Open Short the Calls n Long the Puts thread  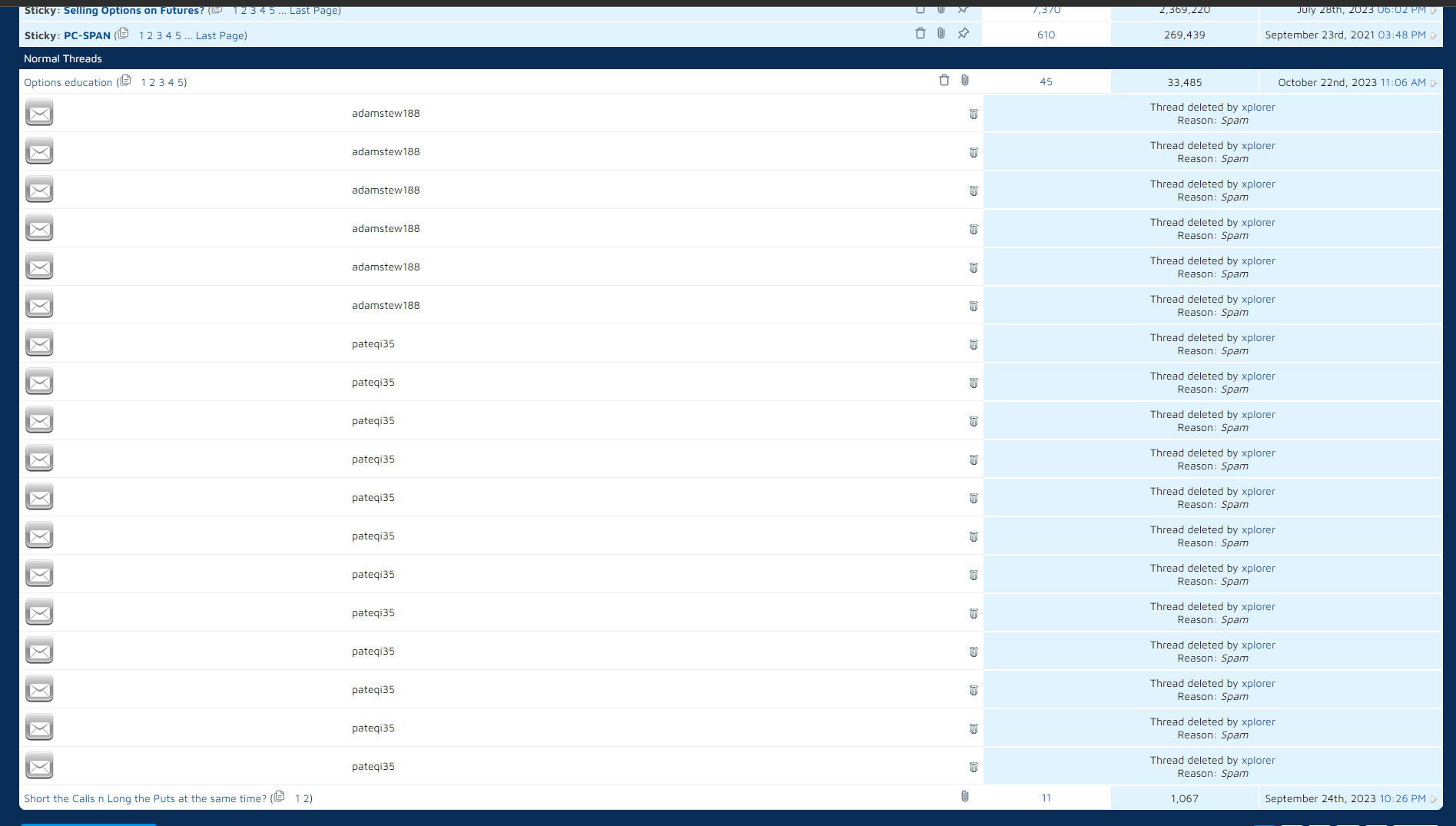point(145,798)
